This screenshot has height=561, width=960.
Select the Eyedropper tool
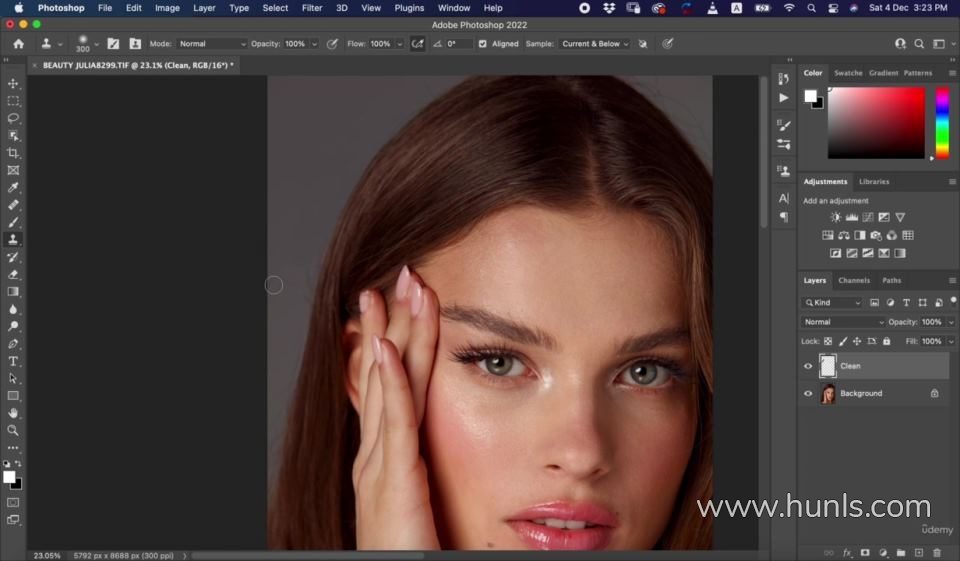(x=13, y=188)
